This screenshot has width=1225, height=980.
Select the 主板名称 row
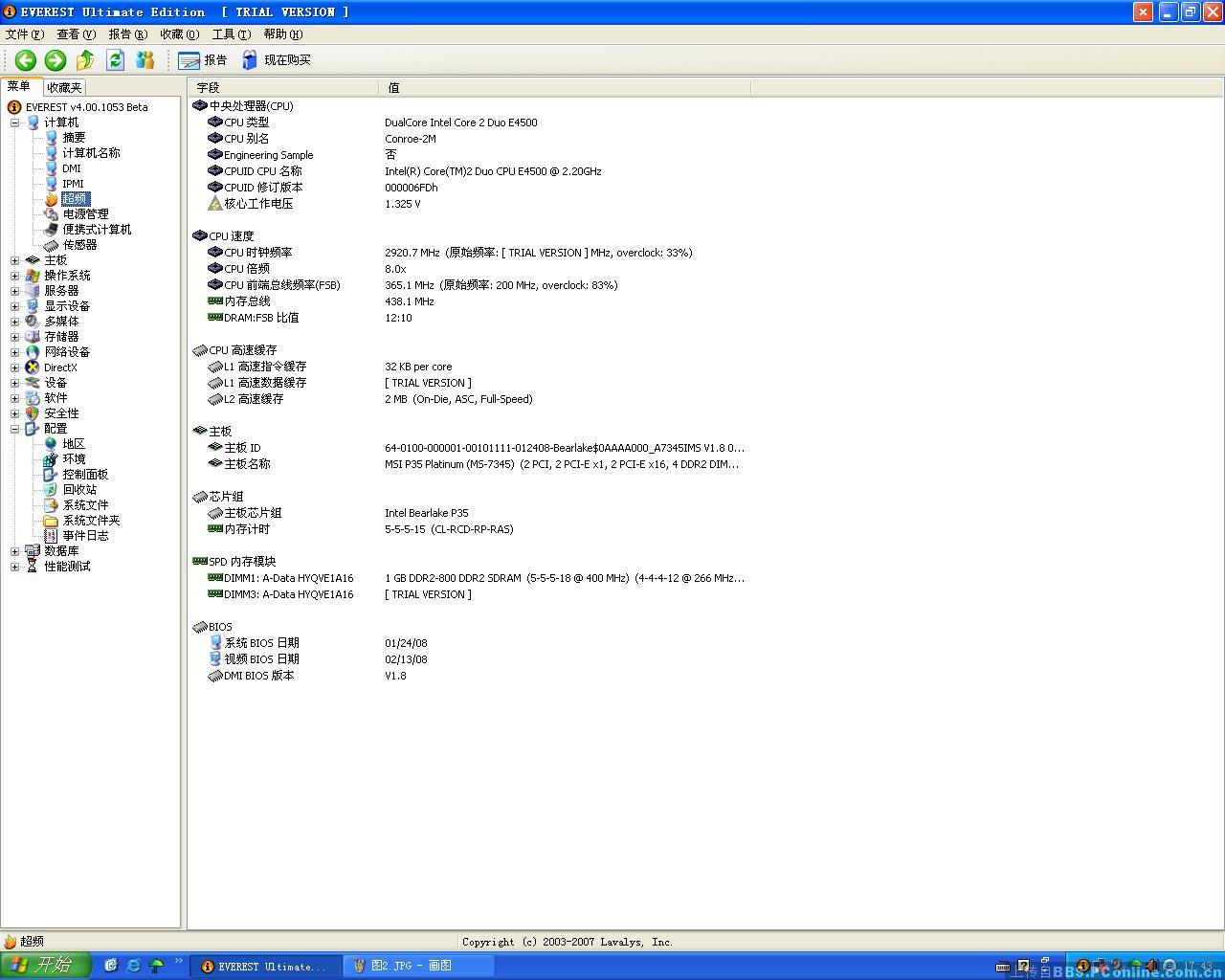pyautogui.click(x=469, y=464)
